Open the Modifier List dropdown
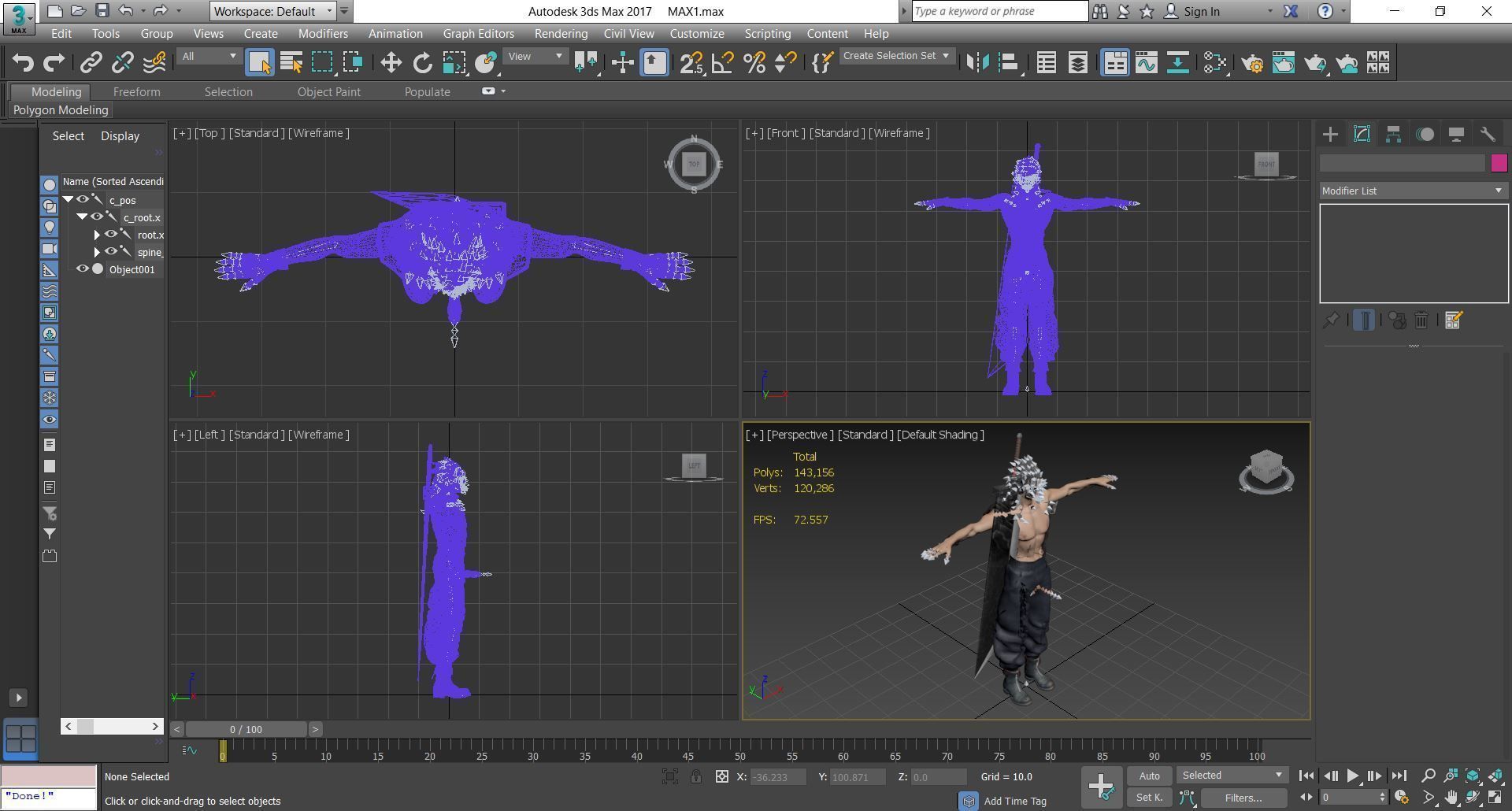This screenshot has width=1512, height=811. coord(1414,191)
